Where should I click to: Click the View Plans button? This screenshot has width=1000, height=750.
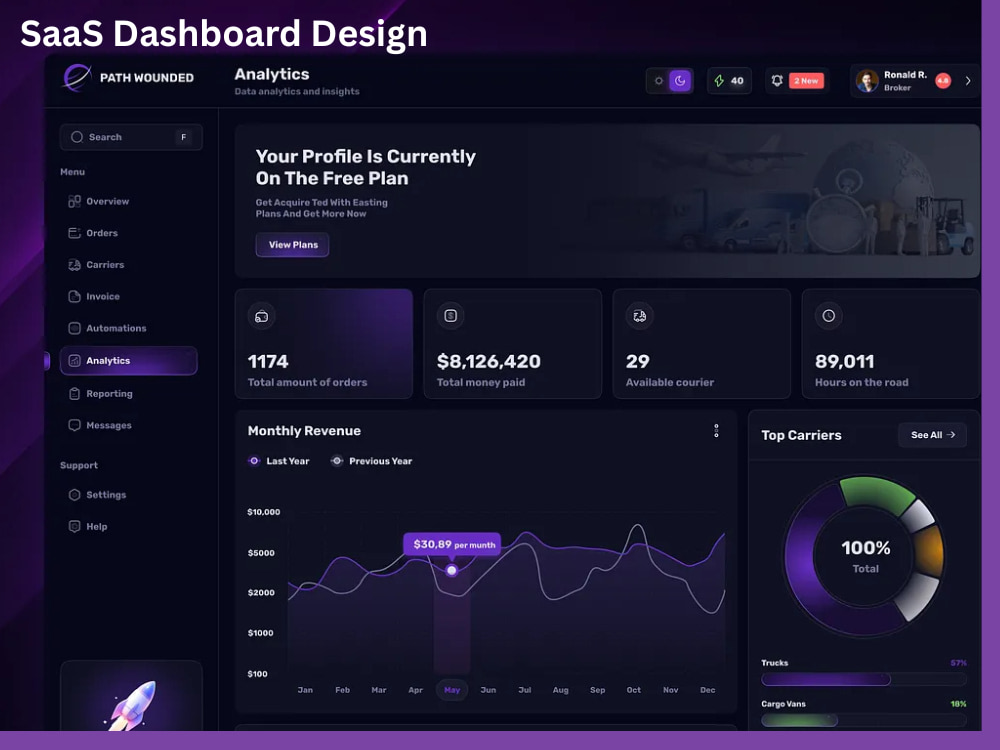tap(293, 245)
